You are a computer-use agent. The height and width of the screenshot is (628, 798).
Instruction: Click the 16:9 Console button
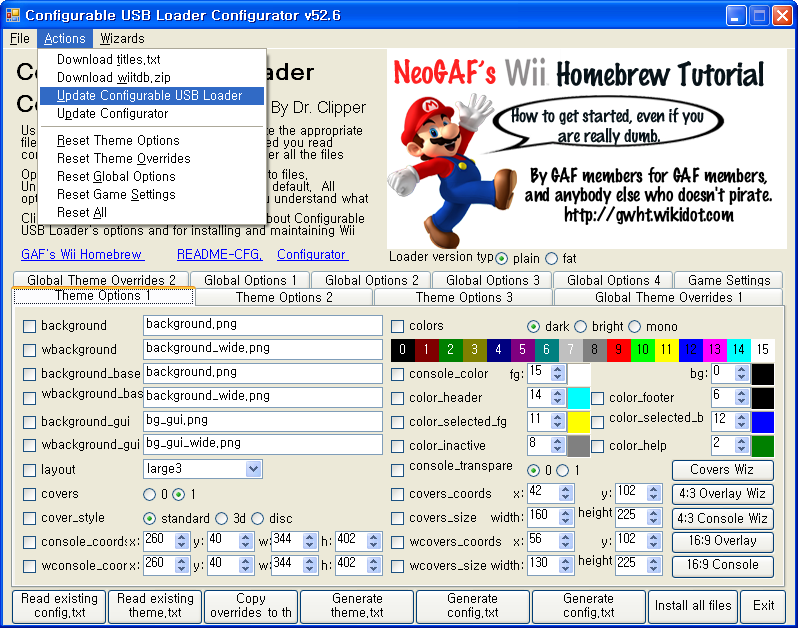pyautogui.click(x=723, y=565)
